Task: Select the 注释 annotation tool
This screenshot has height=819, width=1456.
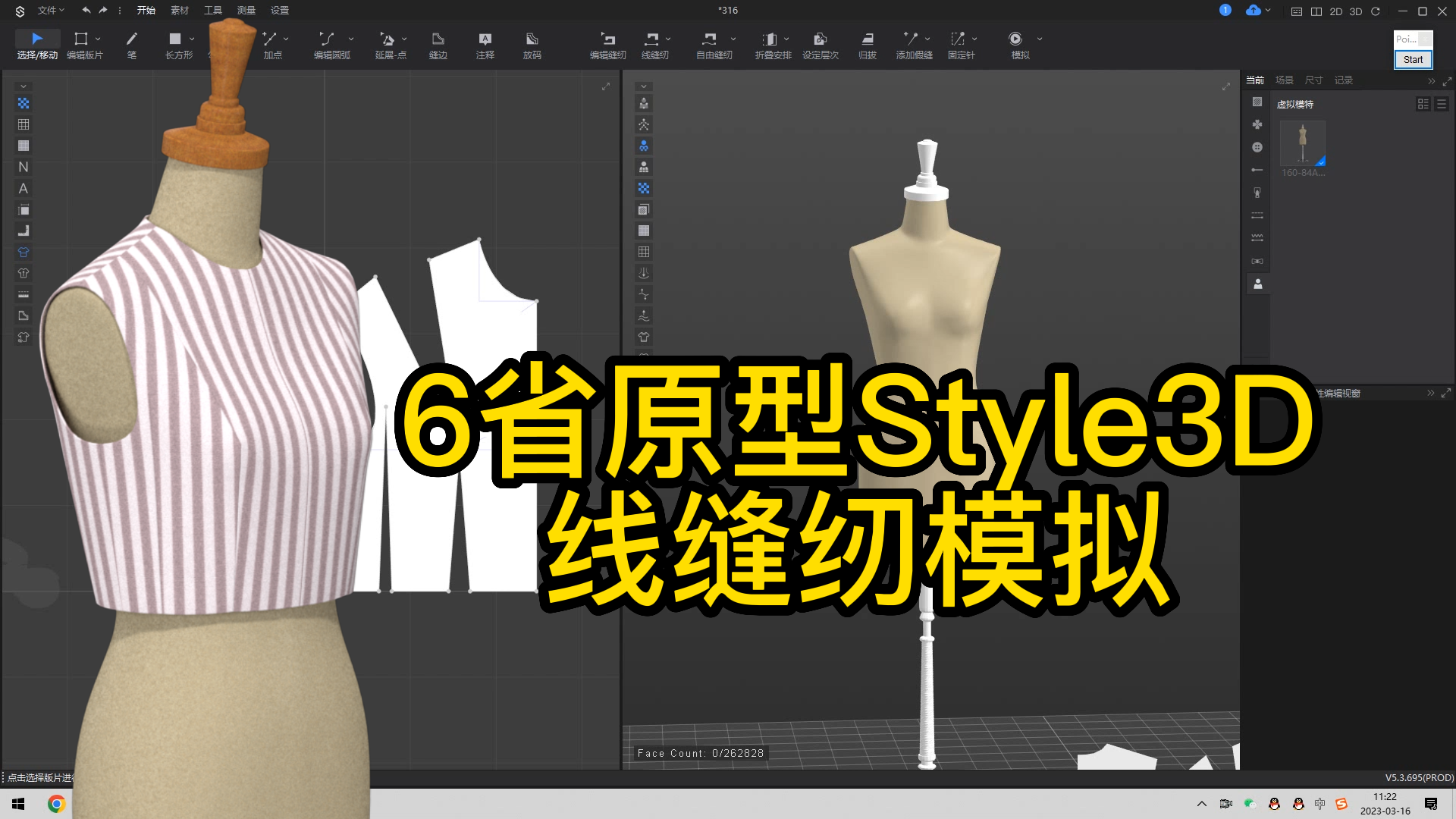Action: pos(485,45)
